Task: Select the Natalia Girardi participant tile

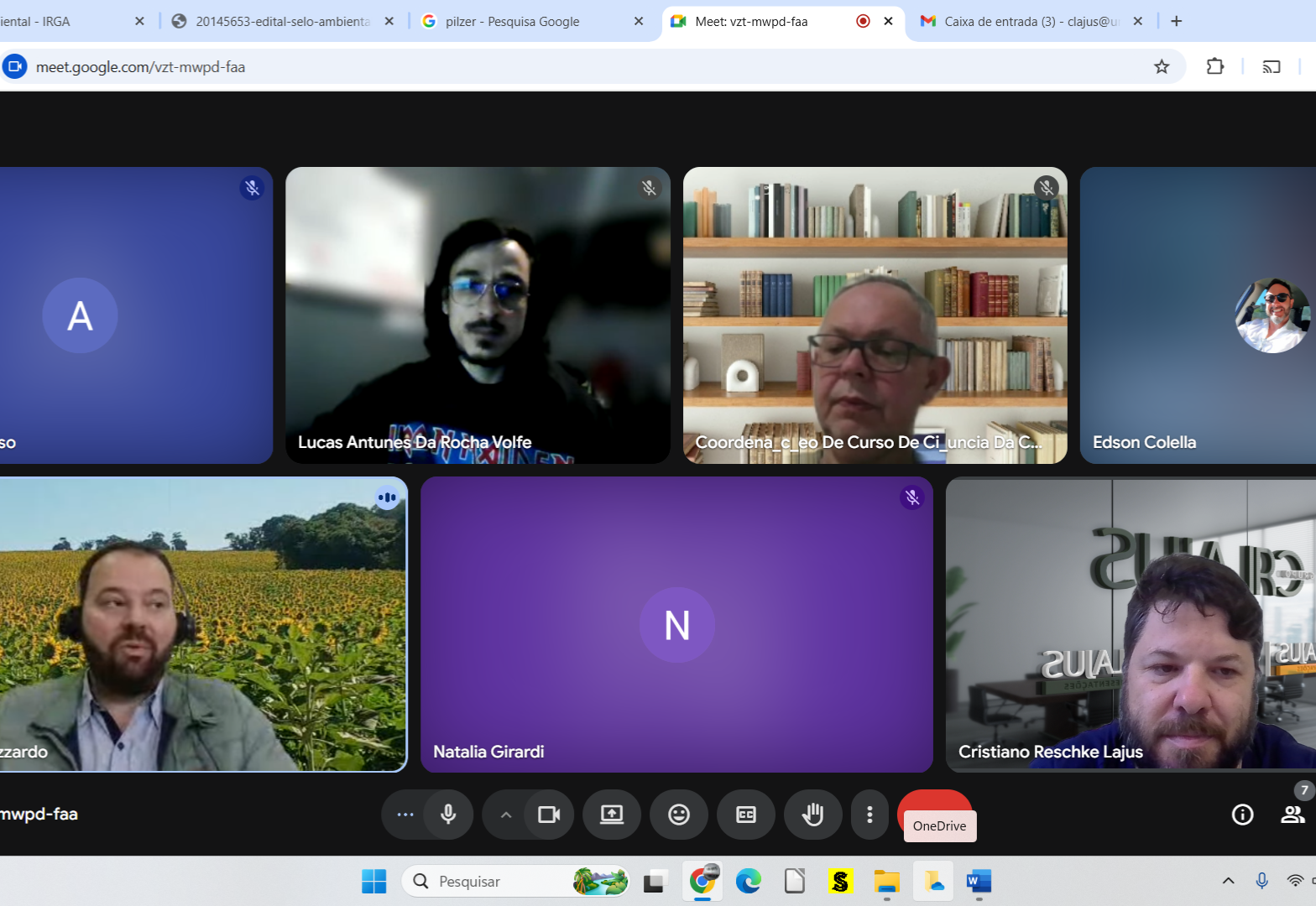Action: click(676, 625)
